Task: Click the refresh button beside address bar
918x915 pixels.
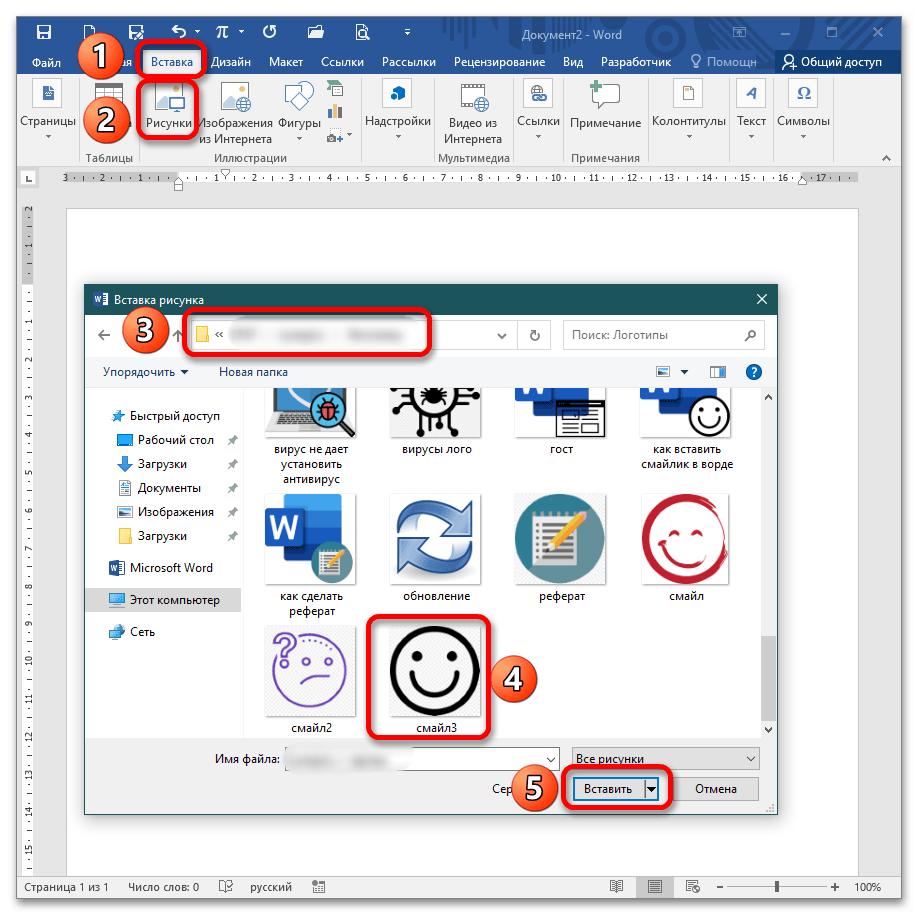Action: coord(535,336)
